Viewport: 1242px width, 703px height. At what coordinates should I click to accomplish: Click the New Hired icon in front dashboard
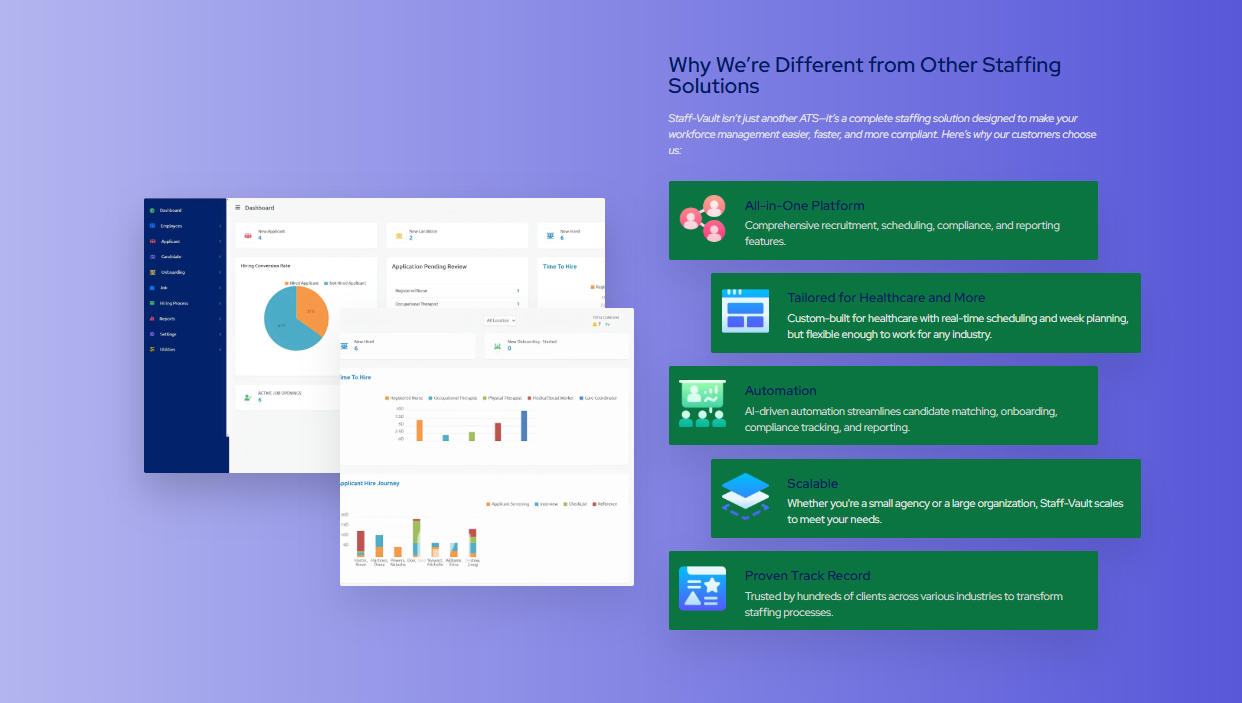tap(345, 346)
